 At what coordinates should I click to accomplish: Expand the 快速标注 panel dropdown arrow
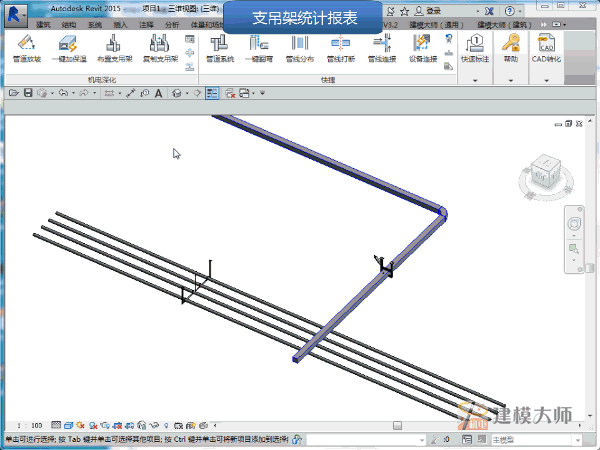(x=475, y=80)
